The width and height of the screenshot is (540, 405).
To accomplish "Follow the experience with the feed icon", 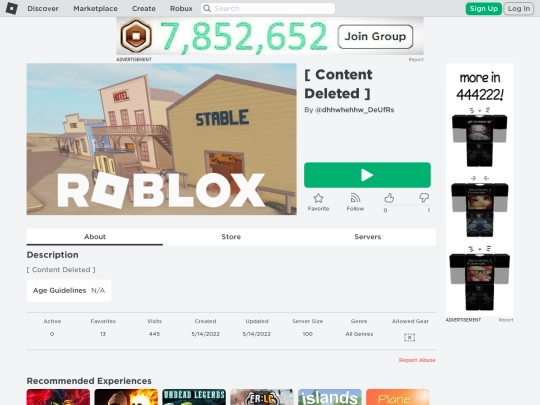I will pos(355,198).
